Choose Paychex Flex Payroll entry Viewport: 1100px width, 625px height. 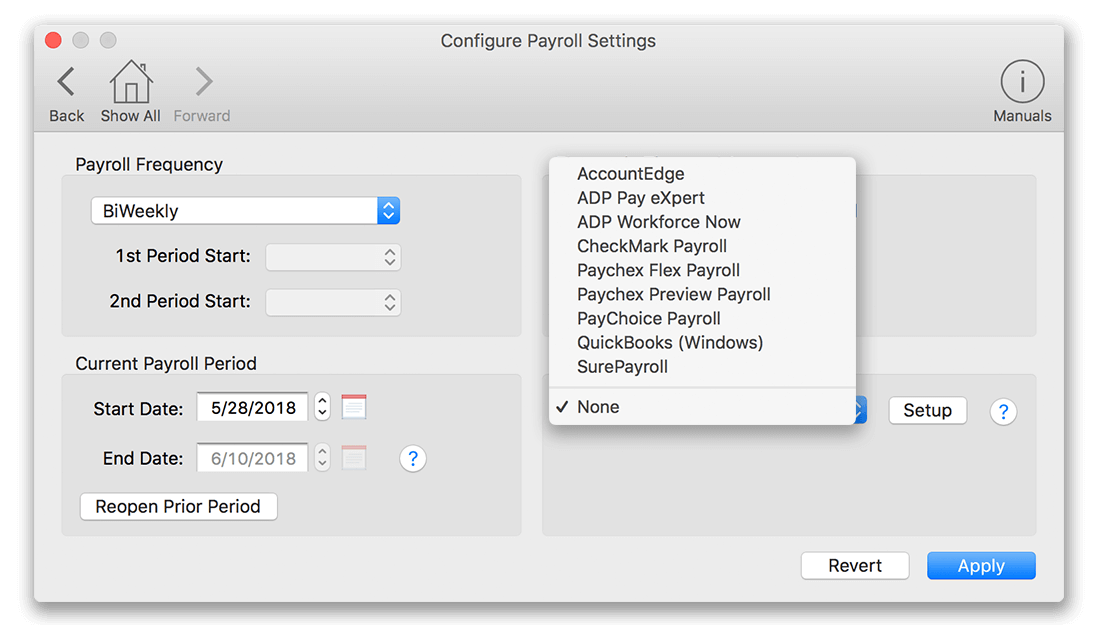(x=658, y=270)
